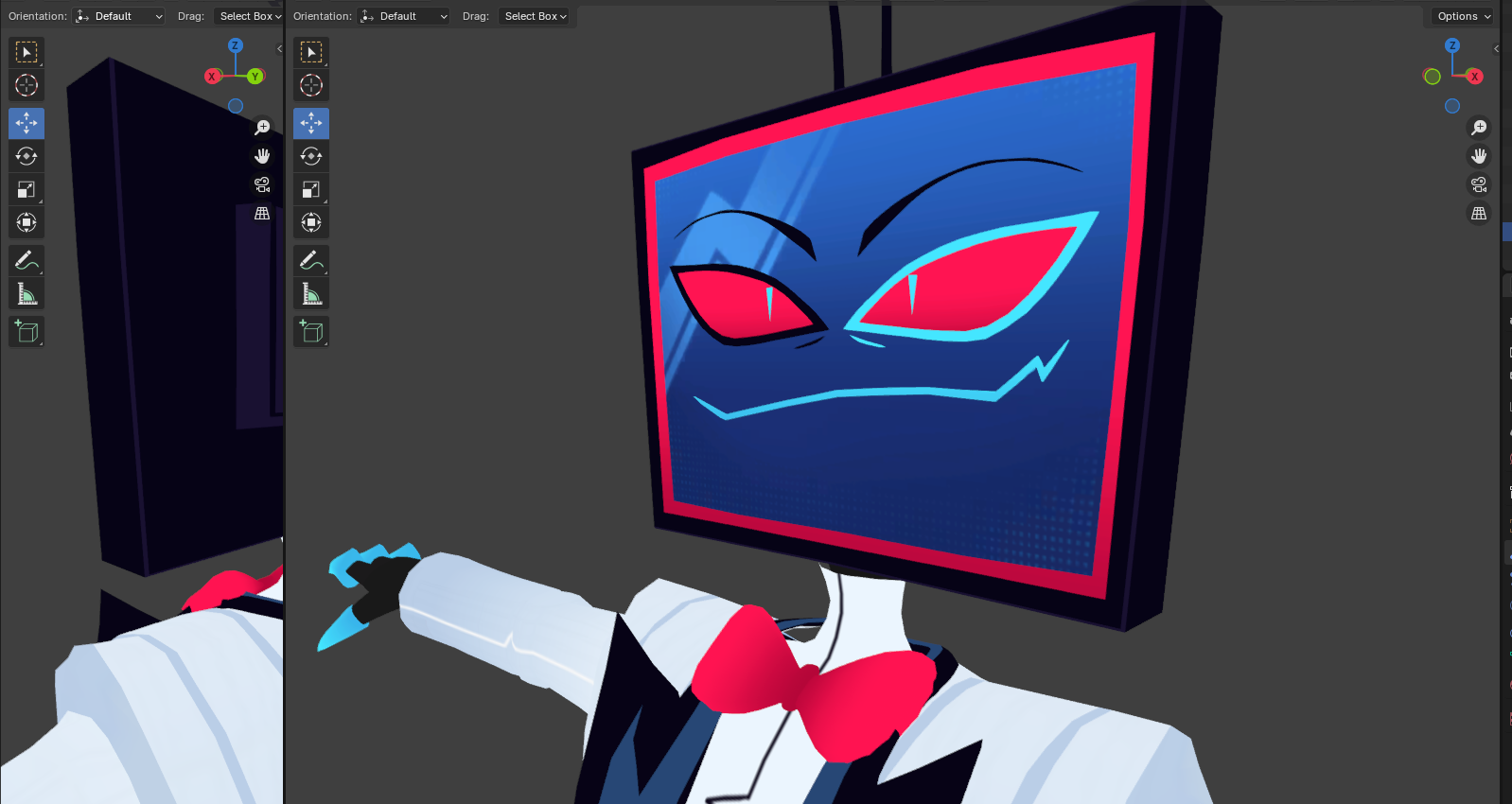Click negative Z circle on right viewport gizmo
Viewport: 1512px width, 804px height.
coord(1452,106)
